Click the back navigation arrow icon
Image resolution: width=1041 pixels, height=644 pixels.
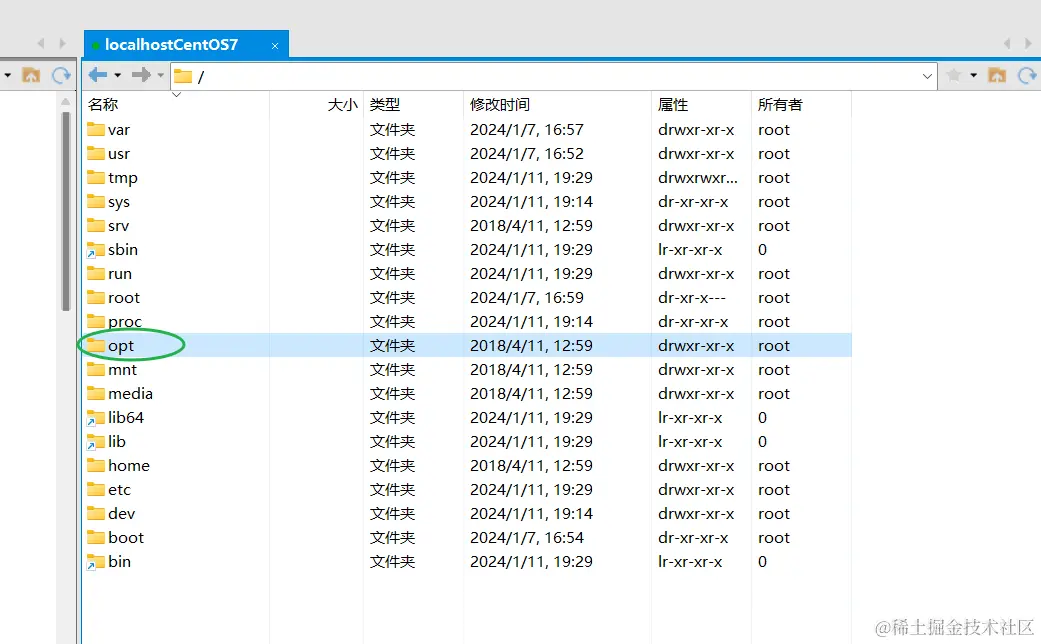pos(98,75)
